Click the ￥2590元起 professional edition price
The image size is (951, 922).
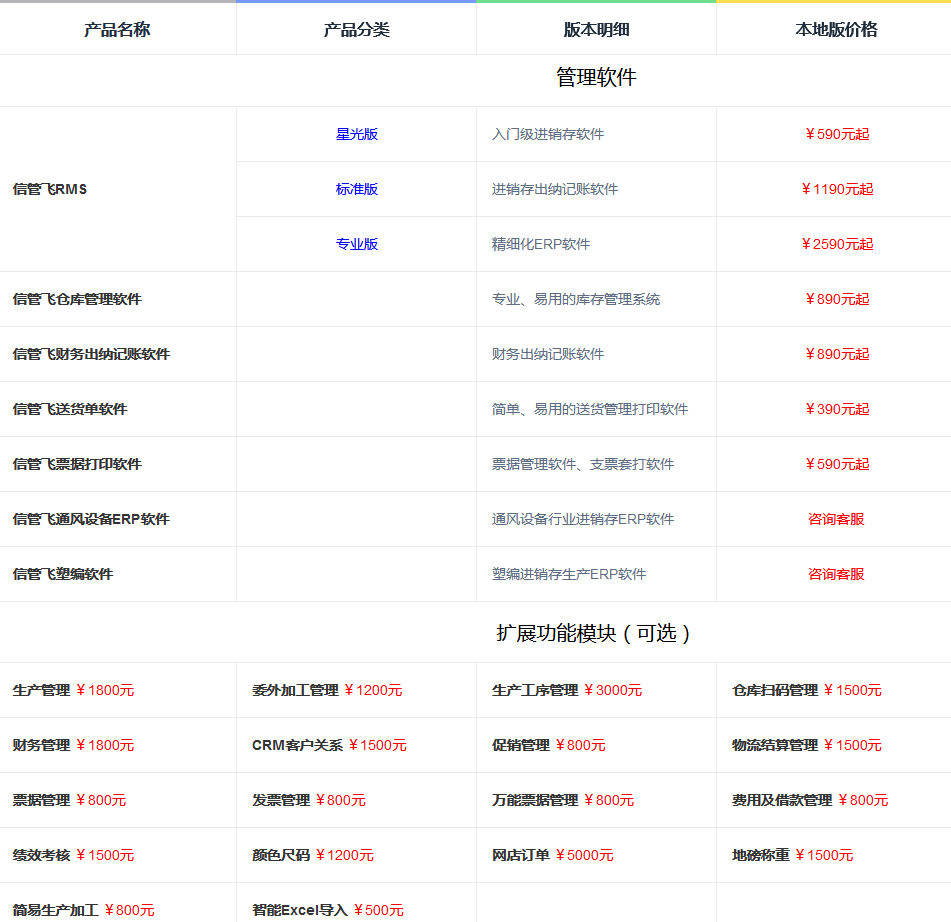pos(837,244)
